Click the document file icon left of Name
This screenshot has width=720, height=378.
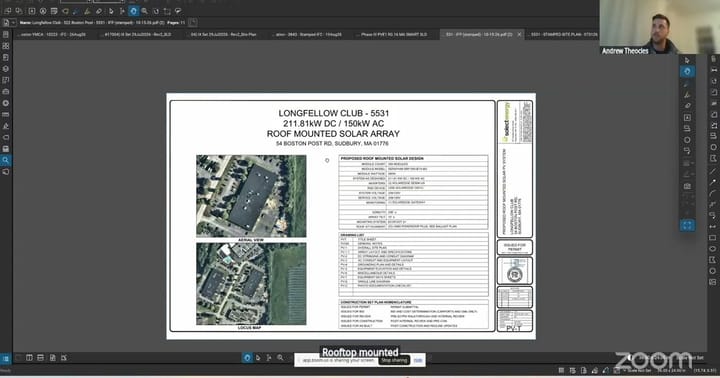[6, 23]
